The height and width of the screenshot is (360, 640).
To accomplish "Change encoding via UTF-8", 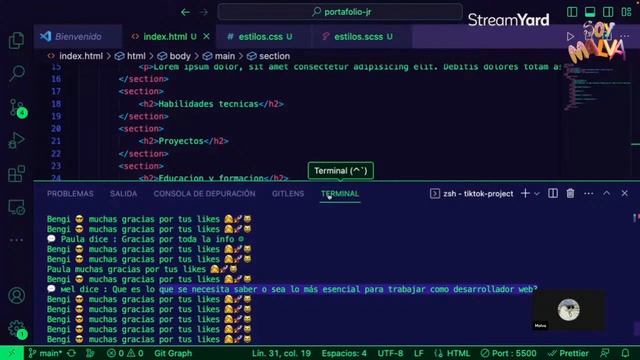I will click(390, 353).
